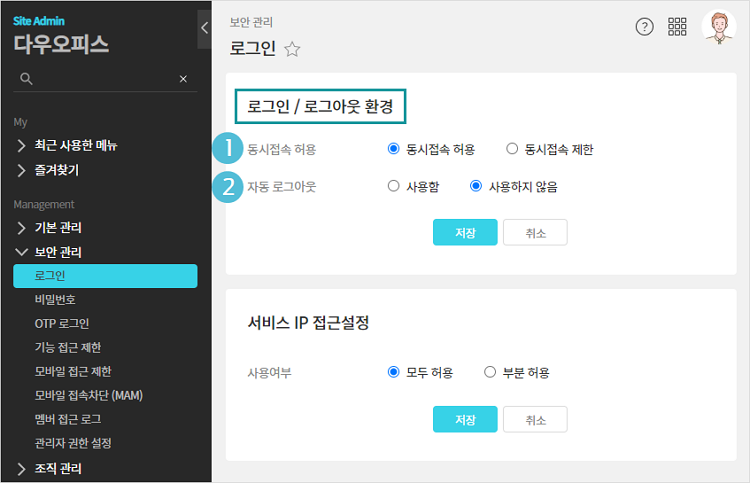The height and width of the screenshot is (483, 750).
Task: Open the apps grid menu icon
Action: coord(677,27)
